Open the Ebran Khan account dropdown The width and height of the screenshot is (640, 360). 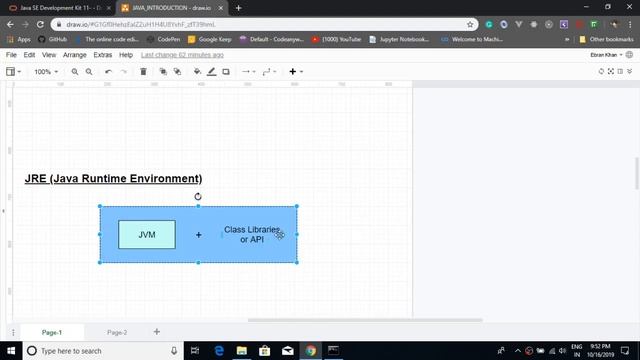[606, 55]
